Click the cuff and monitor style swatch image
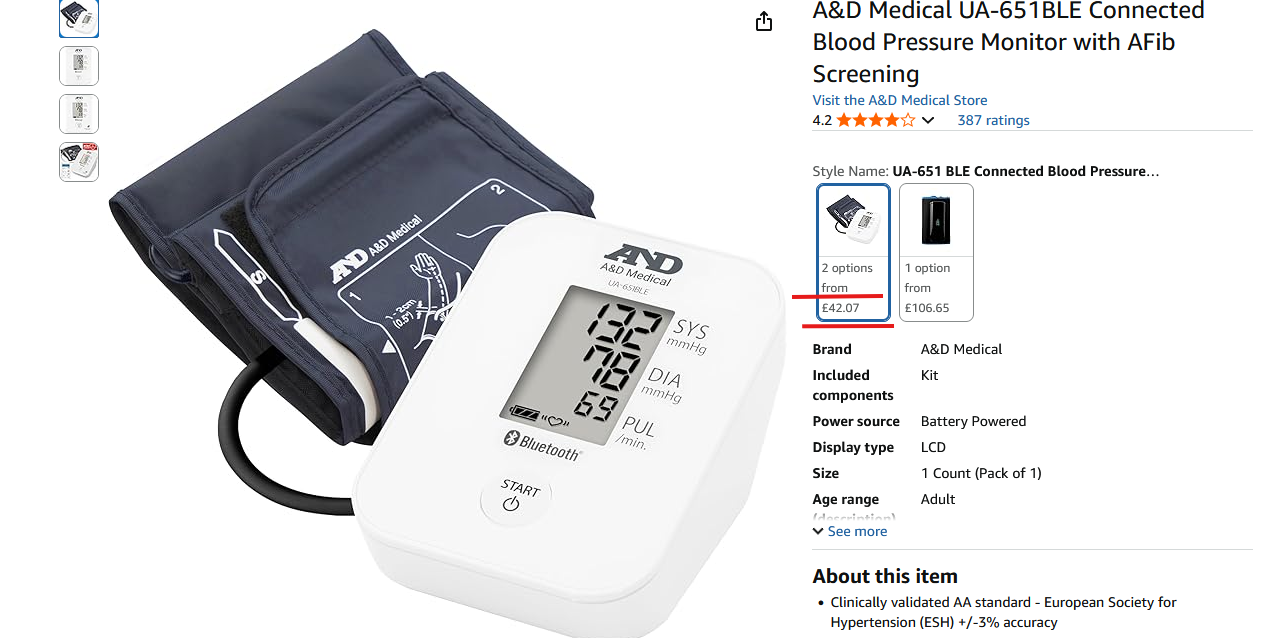Image resolution: width=1262 pixels, height=638 pixels. coord(853,218)
